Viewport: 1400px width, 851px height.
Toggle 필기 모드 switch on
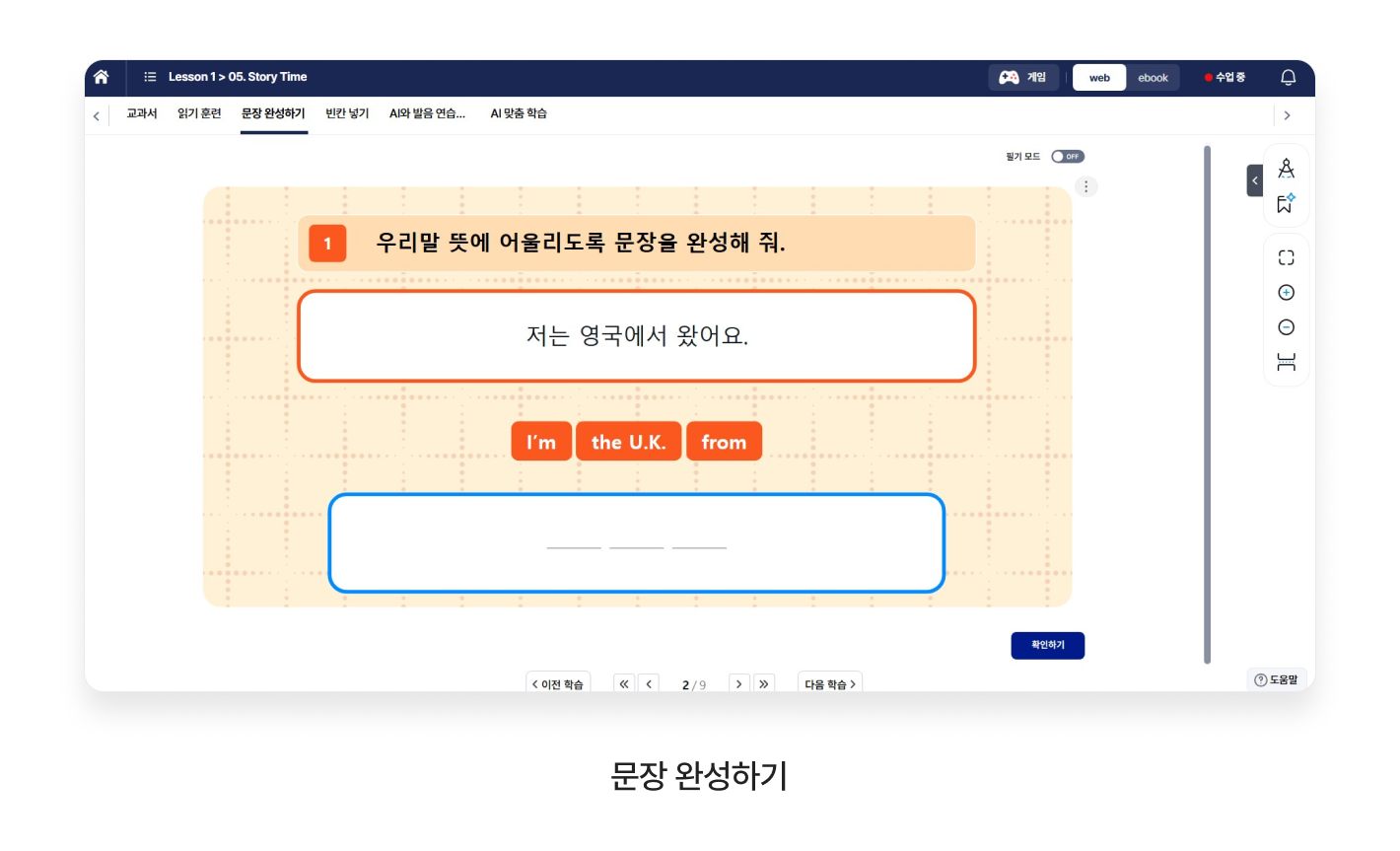(1067, 157)
